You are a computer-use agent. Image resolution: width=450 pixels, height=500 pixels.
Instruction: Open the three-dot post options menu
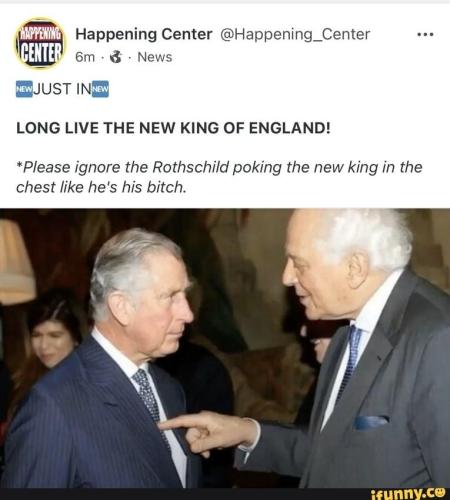coord(425,34)
